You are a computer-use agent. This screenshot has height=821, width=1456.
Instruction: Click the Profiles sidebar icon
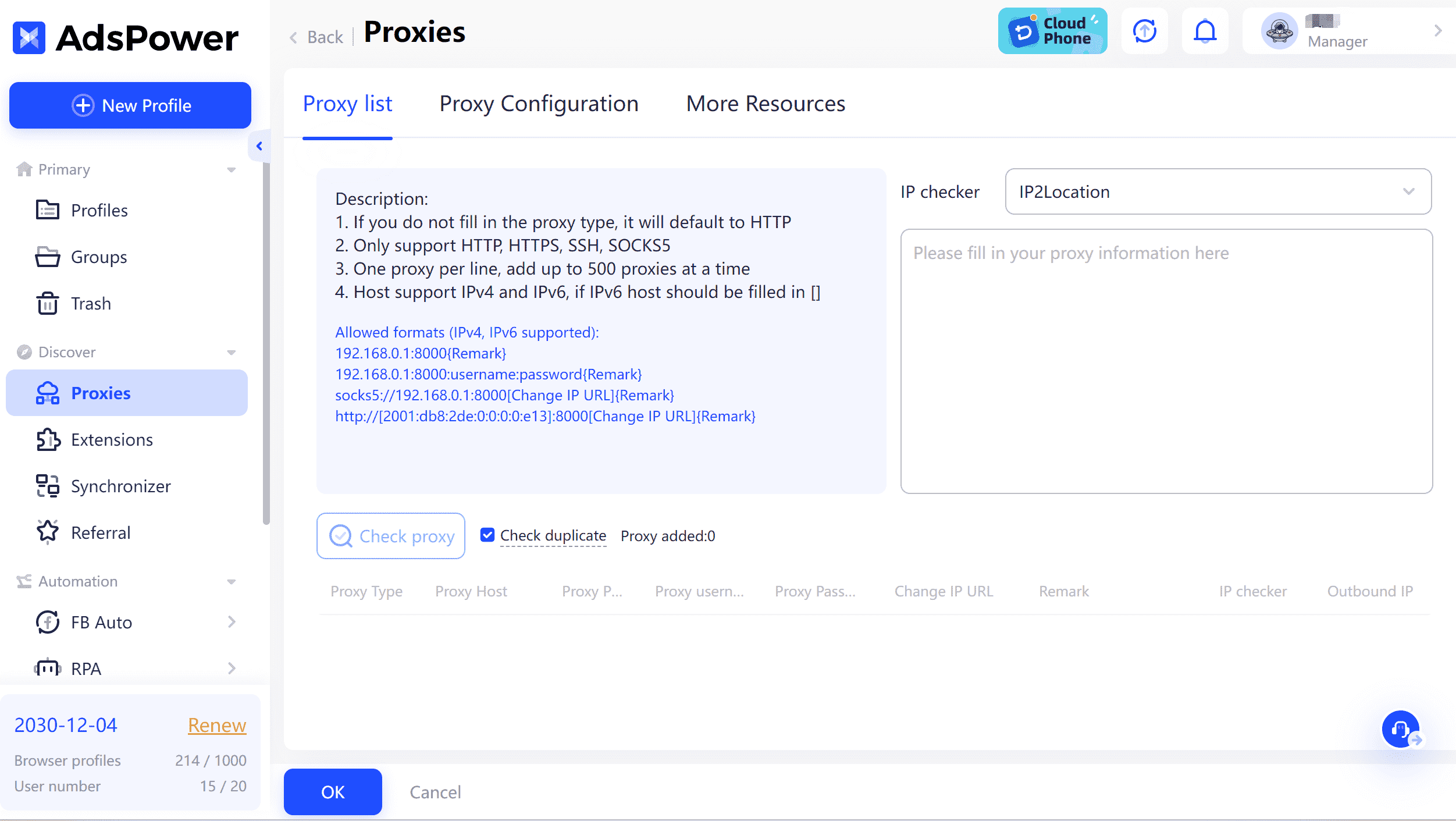[x=47, y=210]
